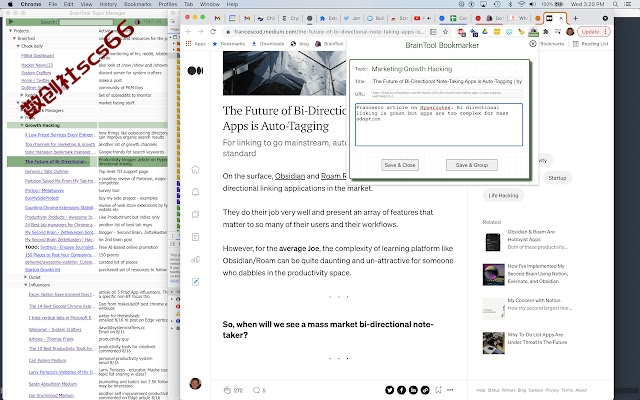This screenshot has width=640, height=400.
Task: Click Chrome profile avatar in toolbar
Action: (x=570, y=31)
